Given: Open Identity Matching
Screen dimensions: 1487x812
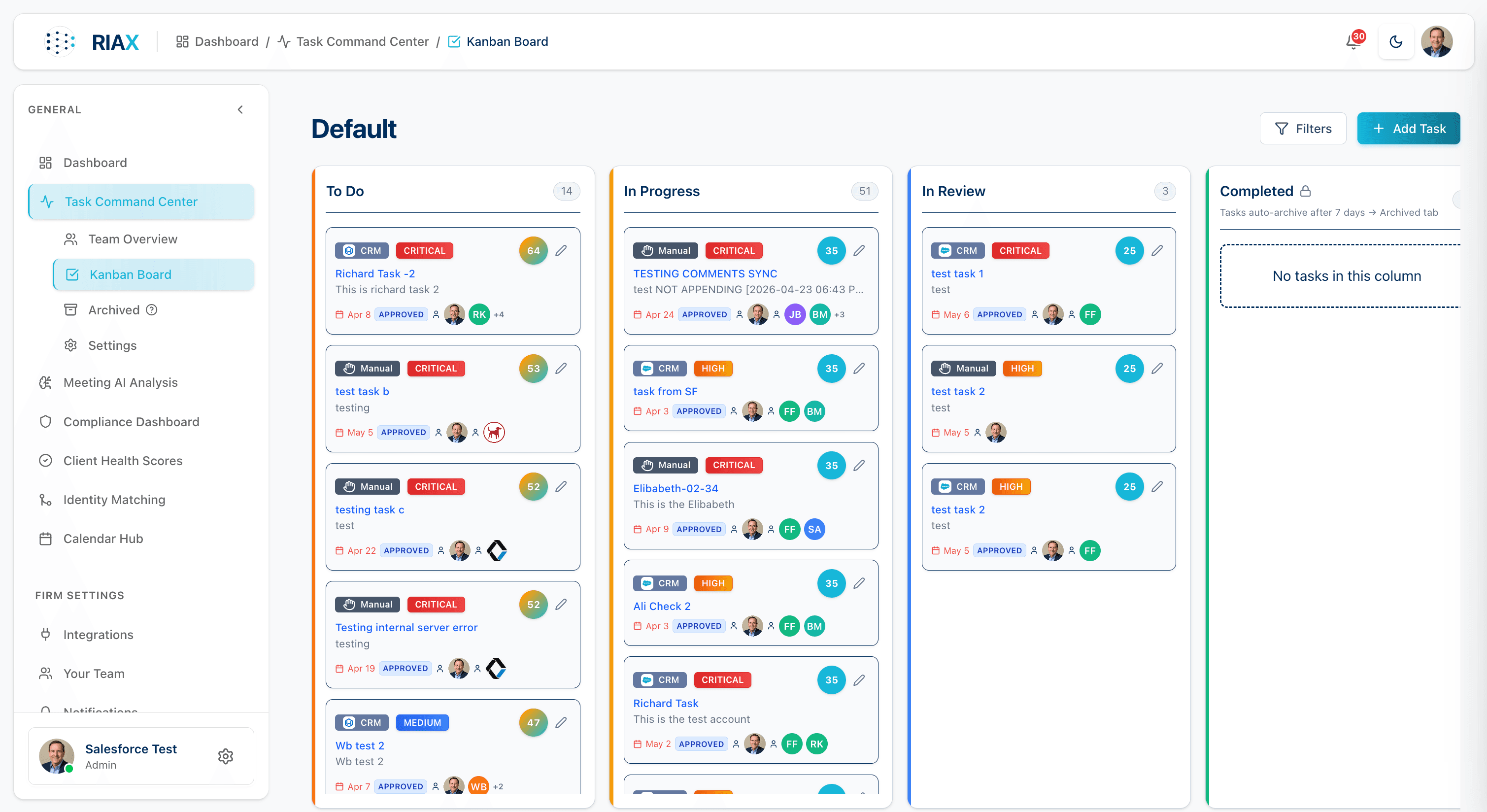Looking at the screenshot, I should [x=141, y=500].
